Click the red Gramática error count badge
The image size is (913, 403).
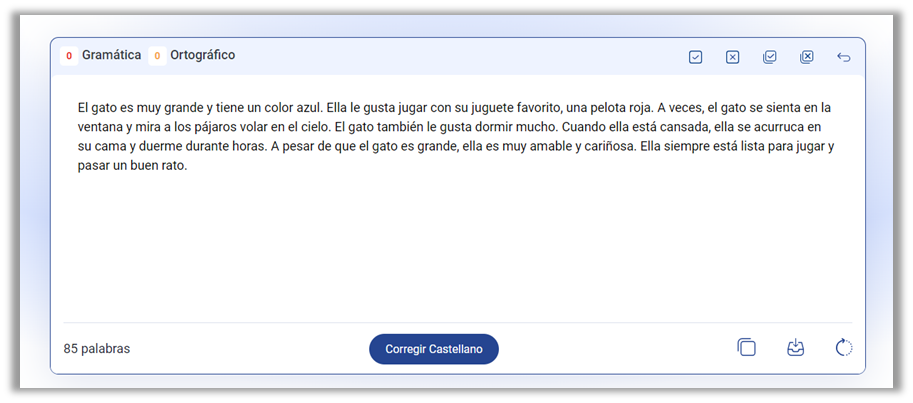tap(69, 56)
